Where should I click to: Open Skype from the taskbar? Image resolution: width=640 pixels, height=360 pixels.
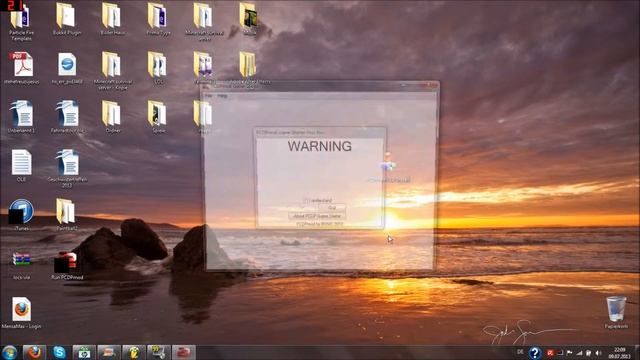(59, 352)
